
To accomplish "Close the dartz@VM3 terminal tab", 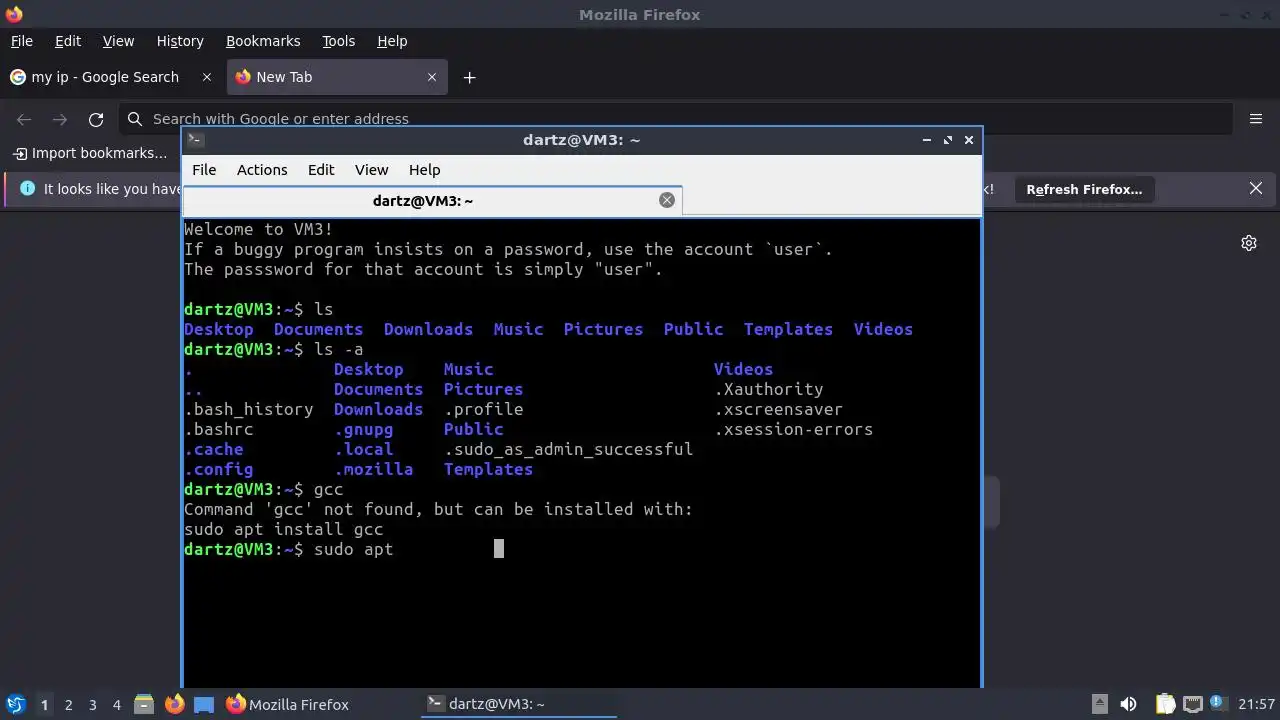I will 667,200.
